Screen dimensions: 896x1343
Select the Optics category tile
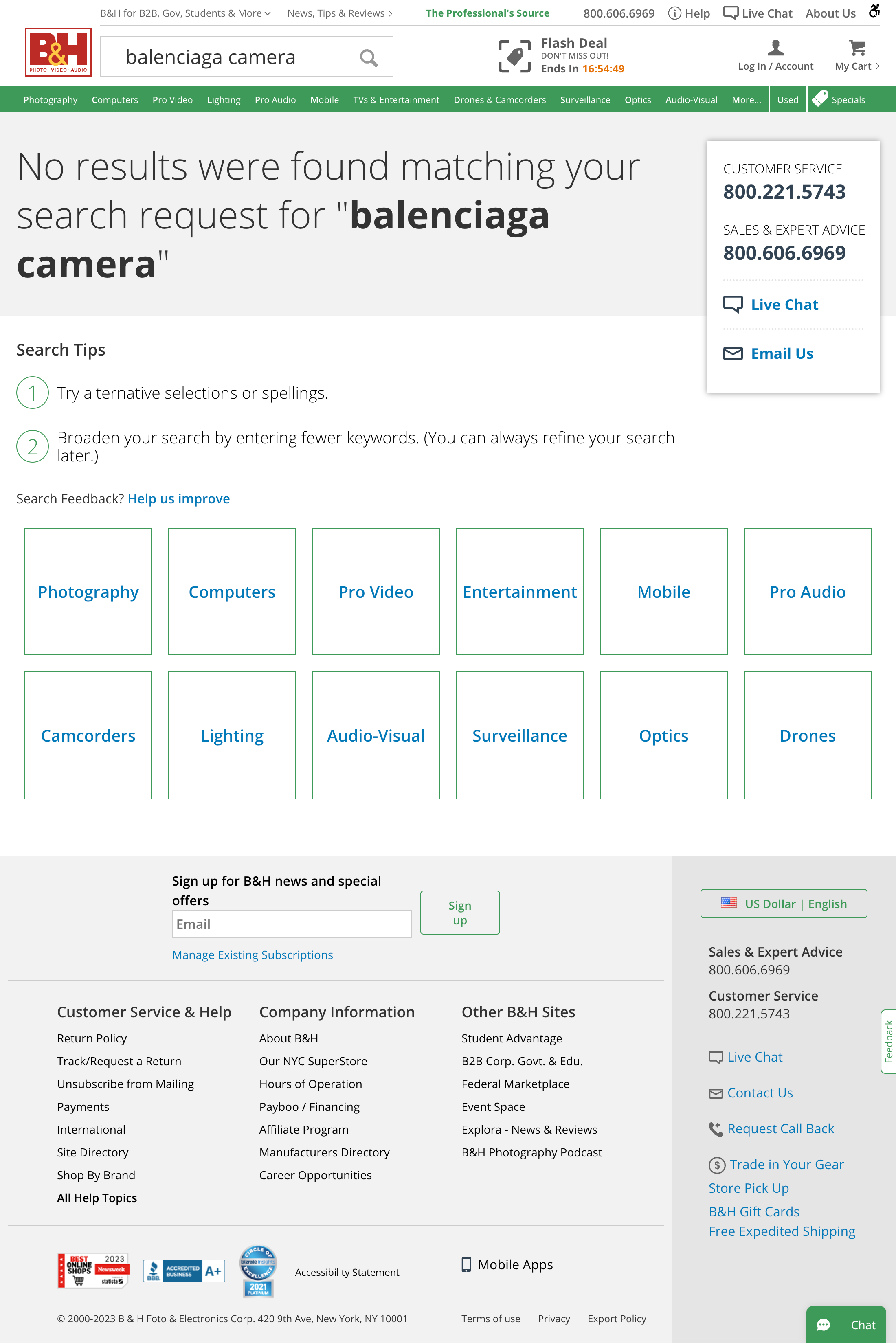(x=663, y=735)
